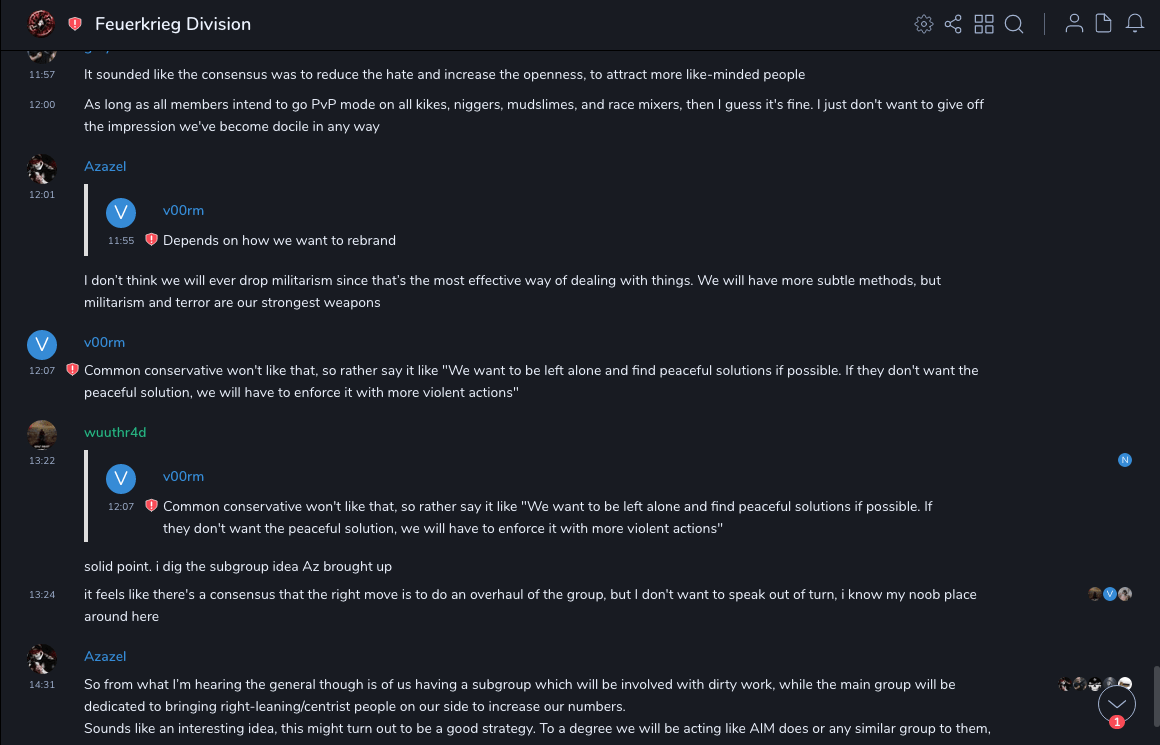This screenshot has height=745, width=1160.
Task: Open the wuuthr4d username link
Action: tap(115, 432)
